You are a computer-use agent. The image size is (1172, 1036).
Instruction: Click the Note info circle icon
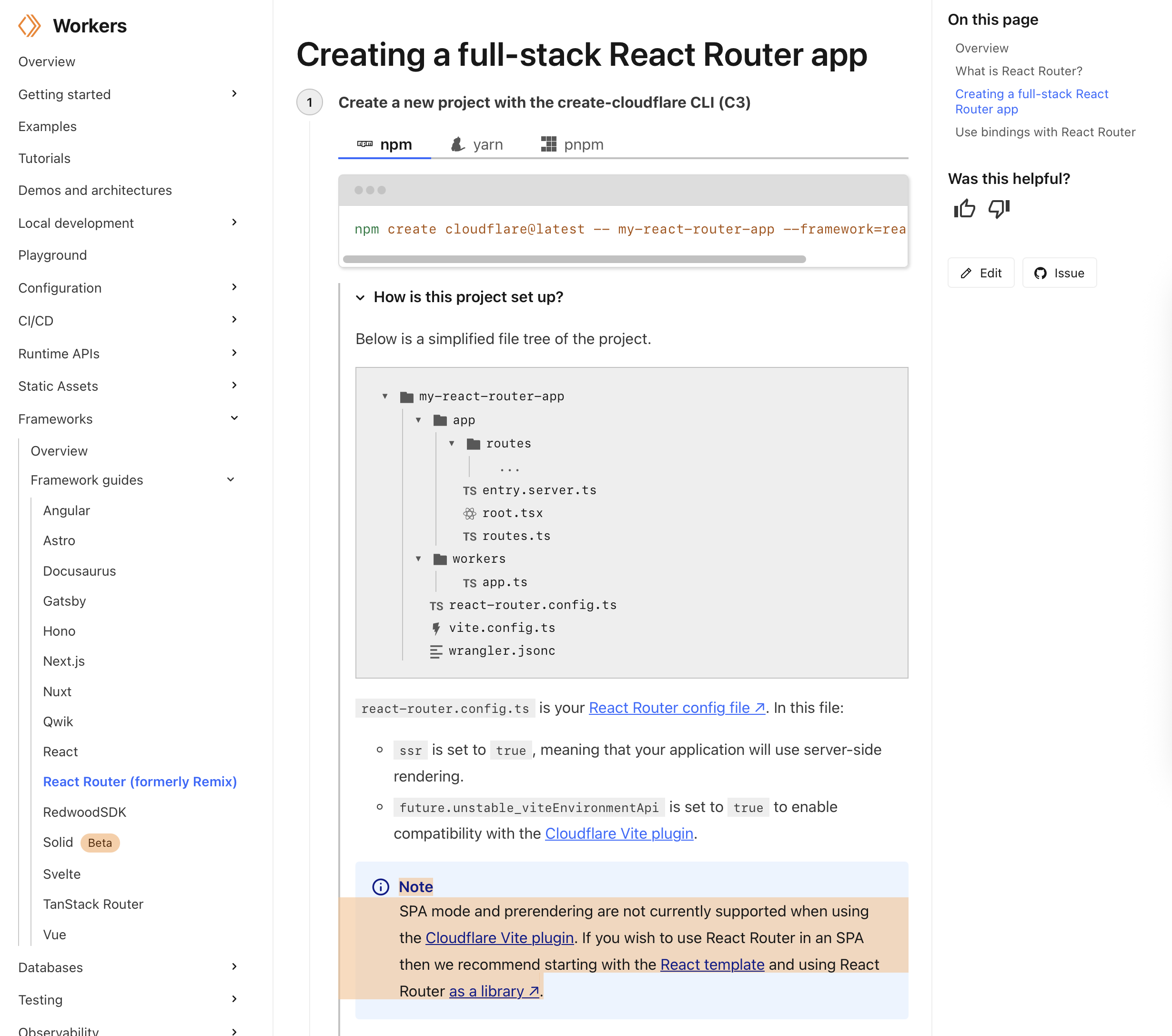[x=381, y=887]
